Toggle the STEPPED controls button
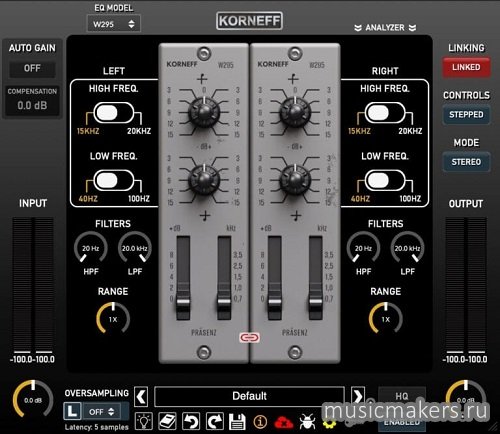This screenshot has width=500, height=434. (x=466, y=115)
